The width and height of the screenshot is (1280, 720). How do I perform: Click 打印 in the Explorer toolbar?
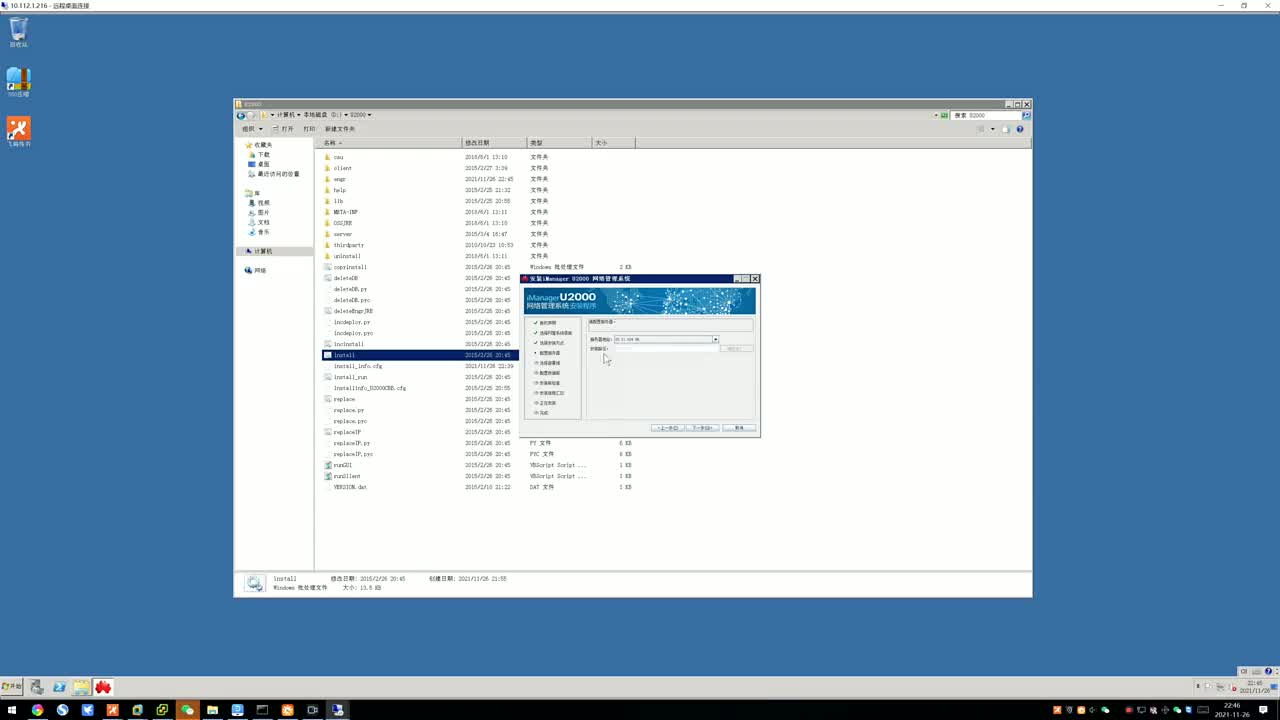point(309,129)
